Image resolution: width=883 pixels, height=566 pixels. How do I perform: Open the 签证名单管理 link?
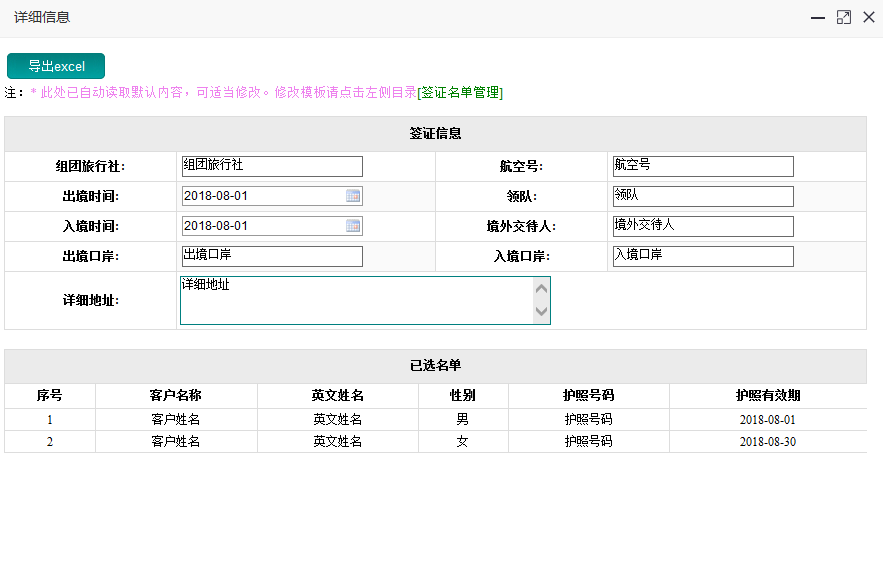460,93
